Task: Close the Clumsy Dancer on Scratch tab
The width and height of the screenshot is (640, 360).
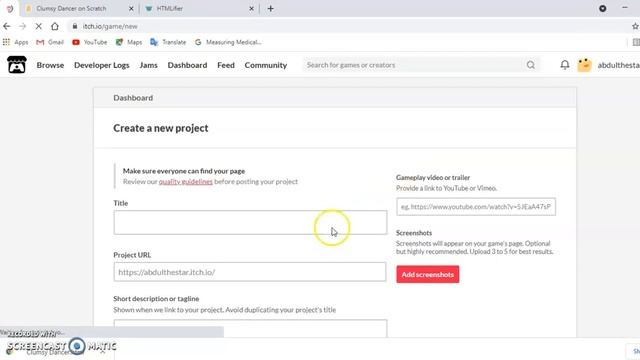Action: pyautogui.click(x=131, y=9)
